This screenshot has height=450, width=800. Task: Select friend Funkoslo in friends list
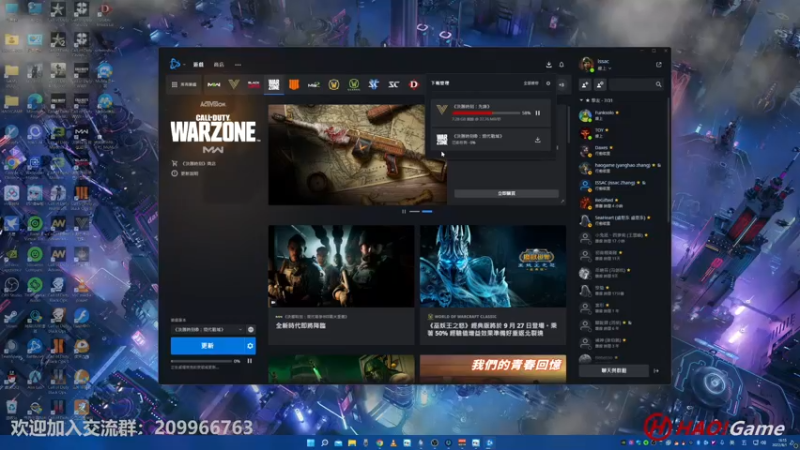coord(620,115)
